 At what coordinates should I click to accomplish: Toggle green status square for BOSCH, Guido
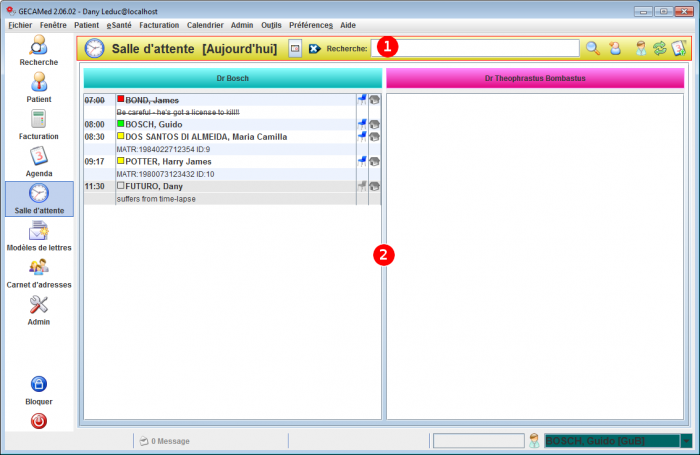point(121,124)
